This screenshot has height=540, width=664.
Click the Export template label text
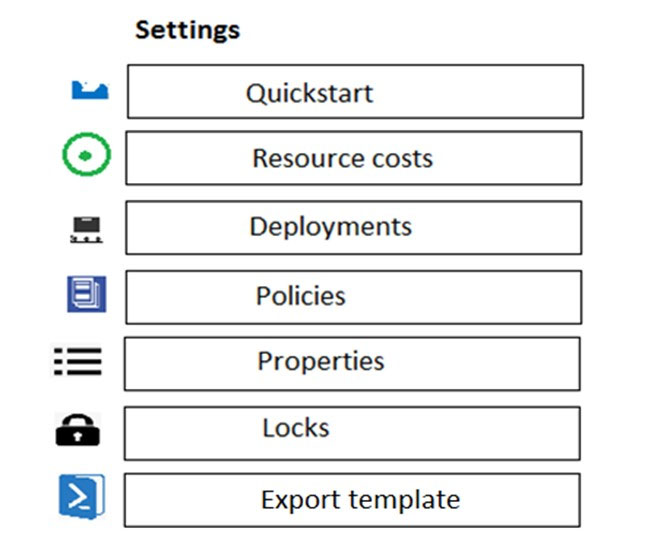(x=360, y=500)
